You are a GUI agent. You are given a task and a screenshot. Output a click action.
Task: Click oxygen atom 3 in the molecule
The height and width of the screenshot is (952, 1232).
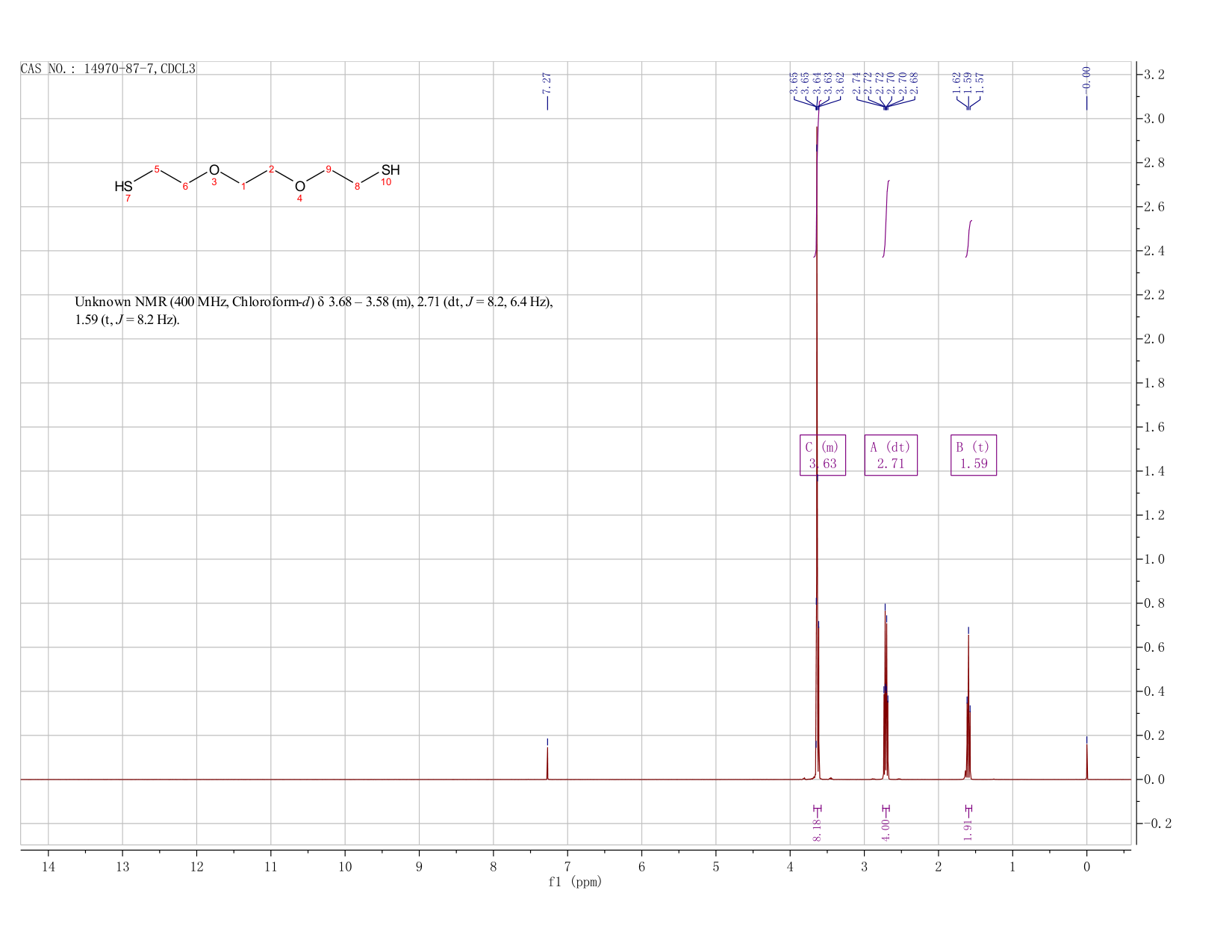pos(214,170)
